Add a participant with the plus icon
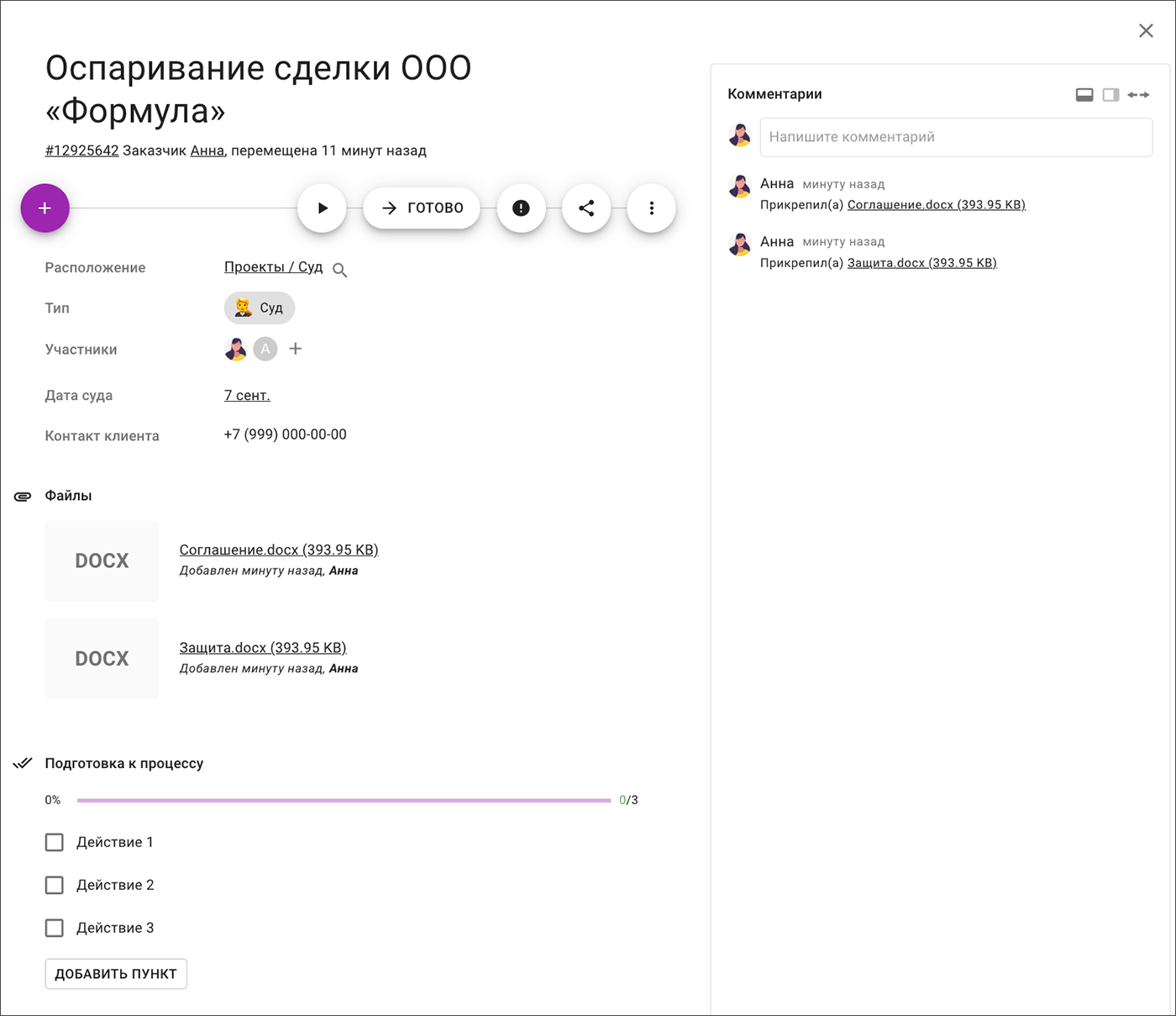1176x1016 pixels. pos(296,349)
